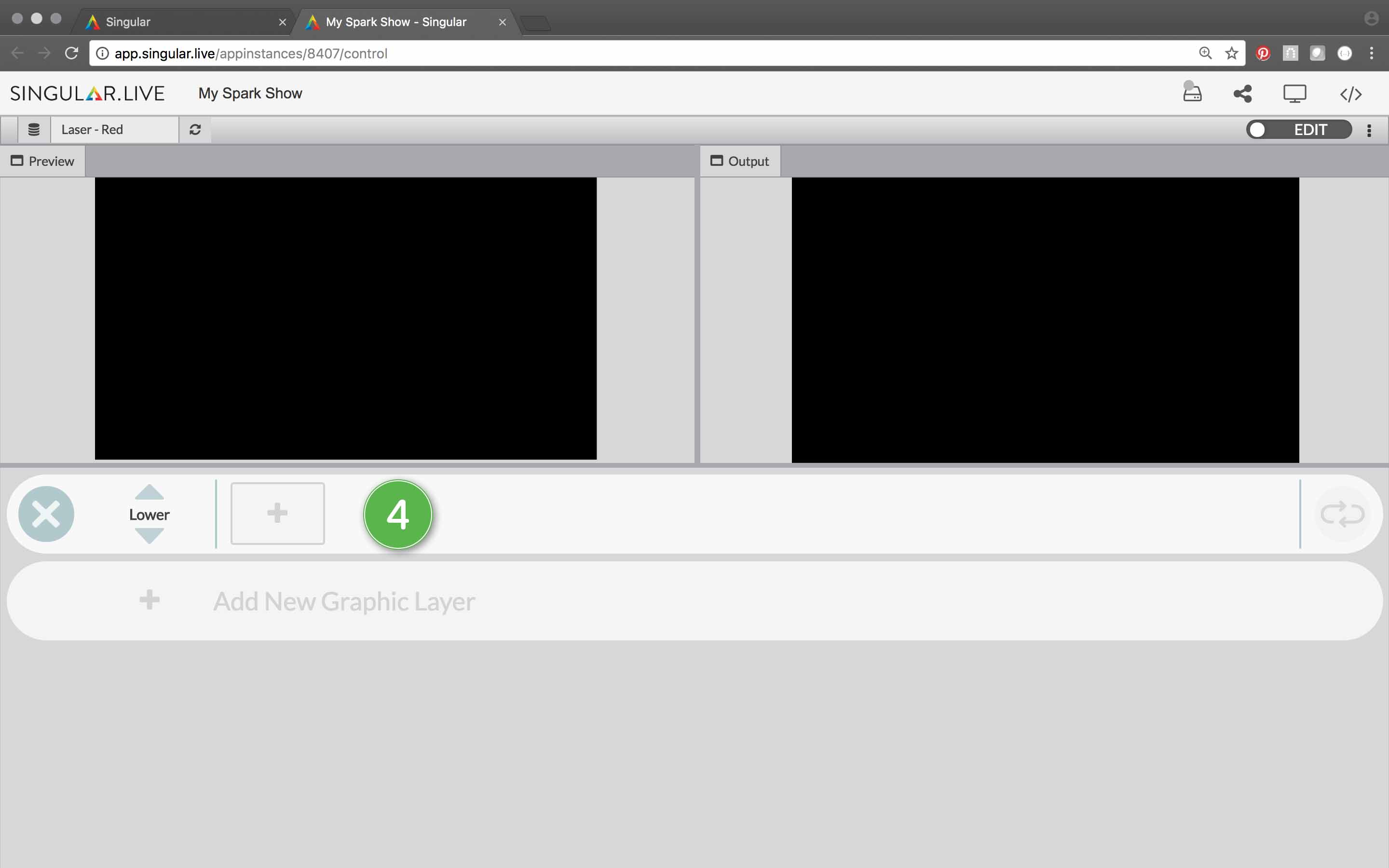
Task: Open the monitor output icon
Action: pos(1294,94)
